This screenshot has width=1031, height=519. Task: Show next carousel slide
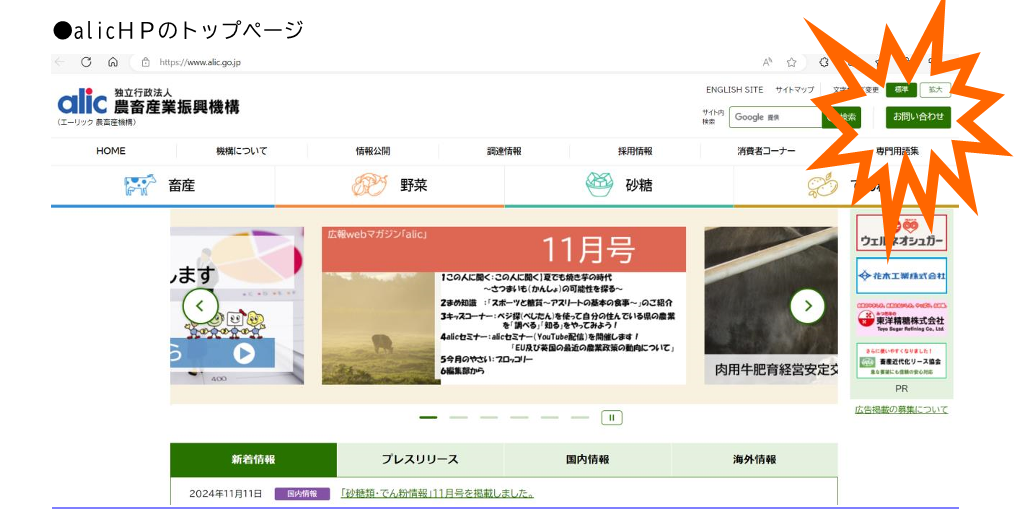pos(807,306)
